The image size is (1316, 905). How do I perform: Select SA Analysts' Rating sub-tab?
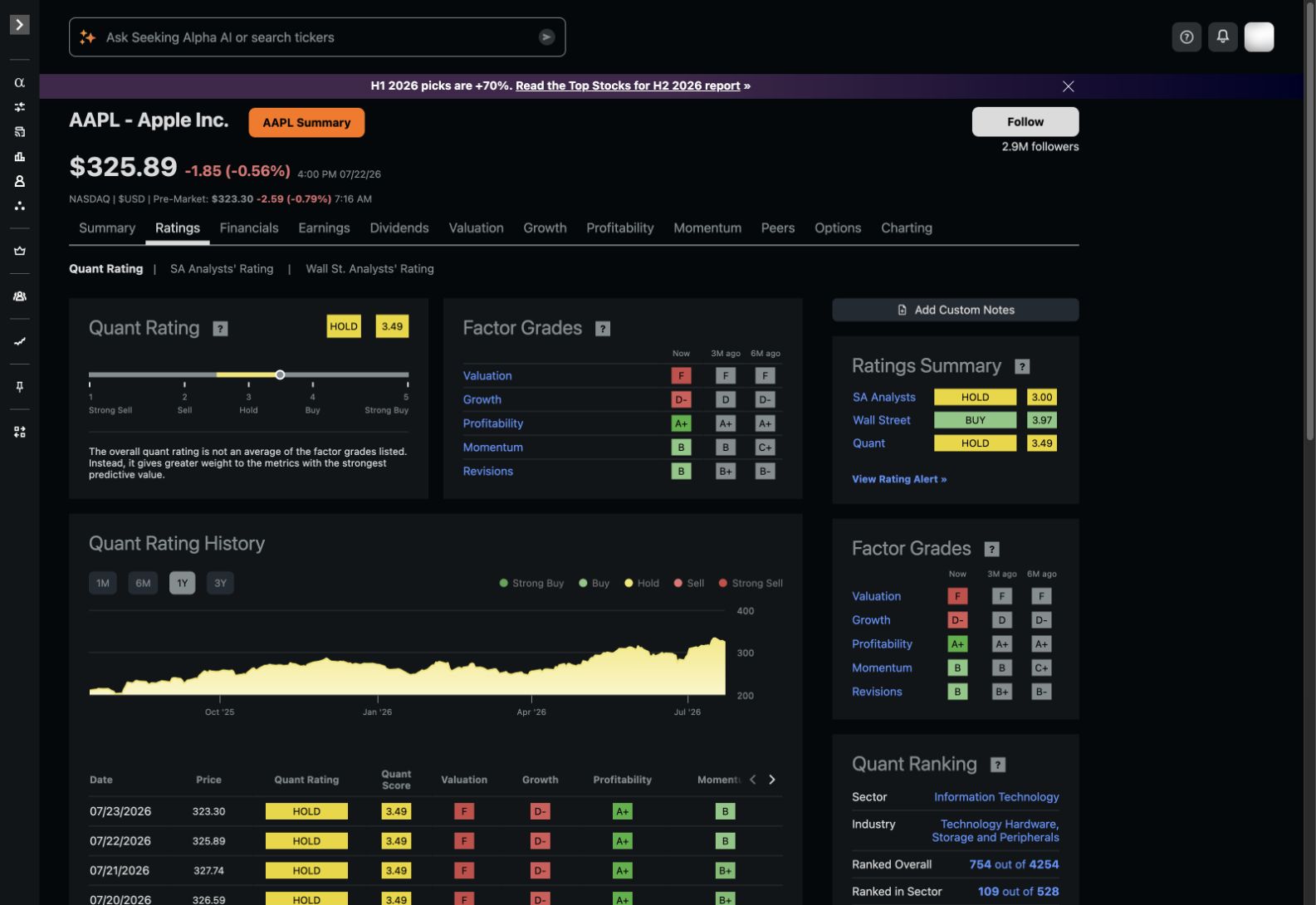point(222,268)
